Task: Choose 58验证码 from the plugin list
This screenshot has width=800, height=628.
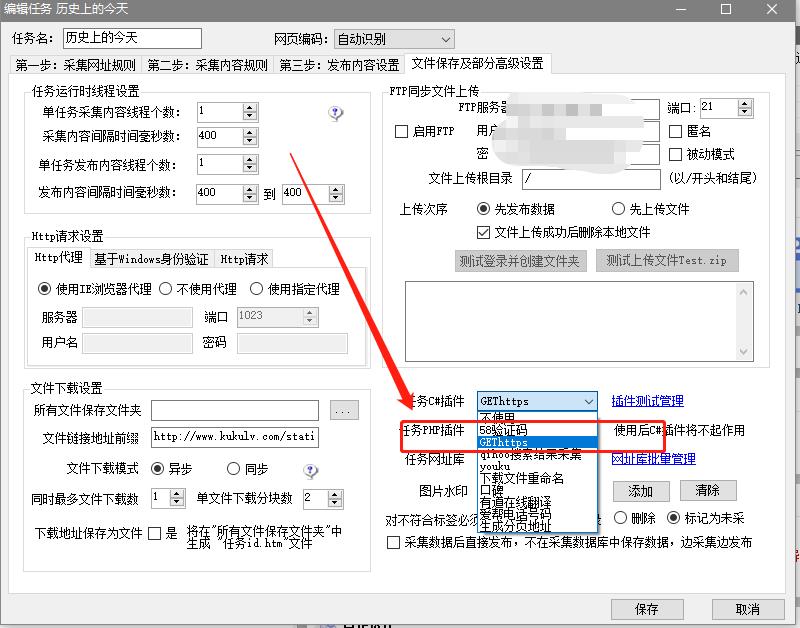Action: (537, 430)
